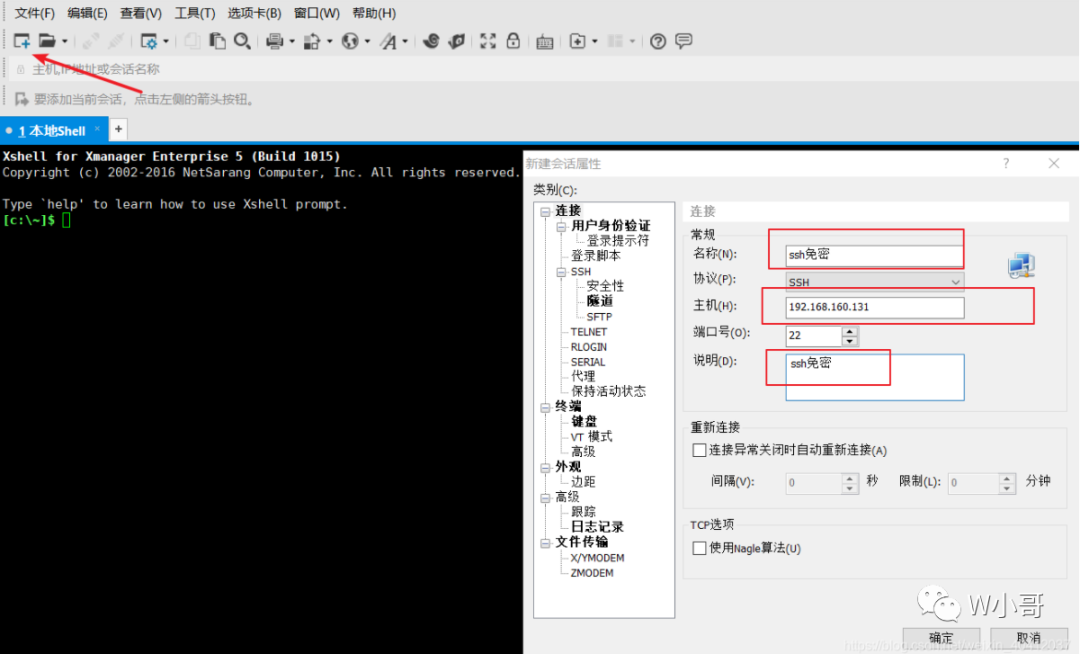Click the 说明 description text area
This screenshot has height=654, width=1080.
pos(875,377)
